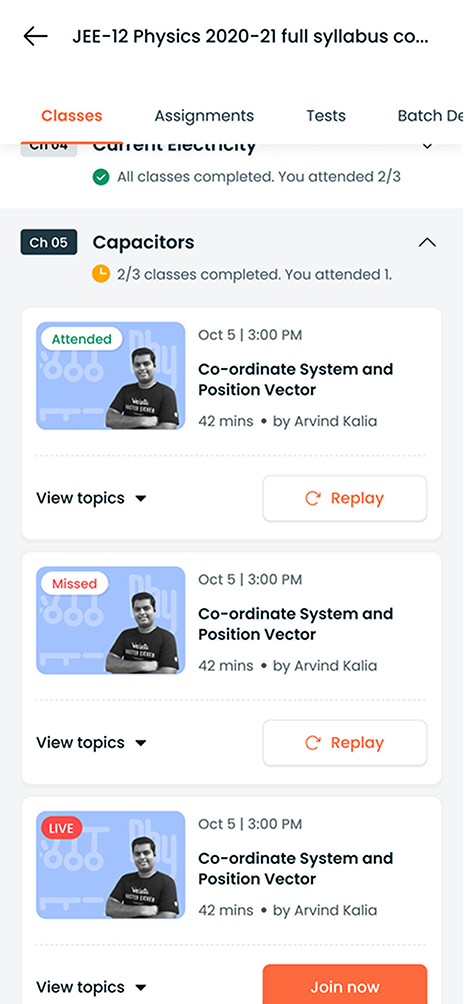Switch to the Tests tab
The width and height of the screenshot is (464, 1004).
(x=326, y=116)
